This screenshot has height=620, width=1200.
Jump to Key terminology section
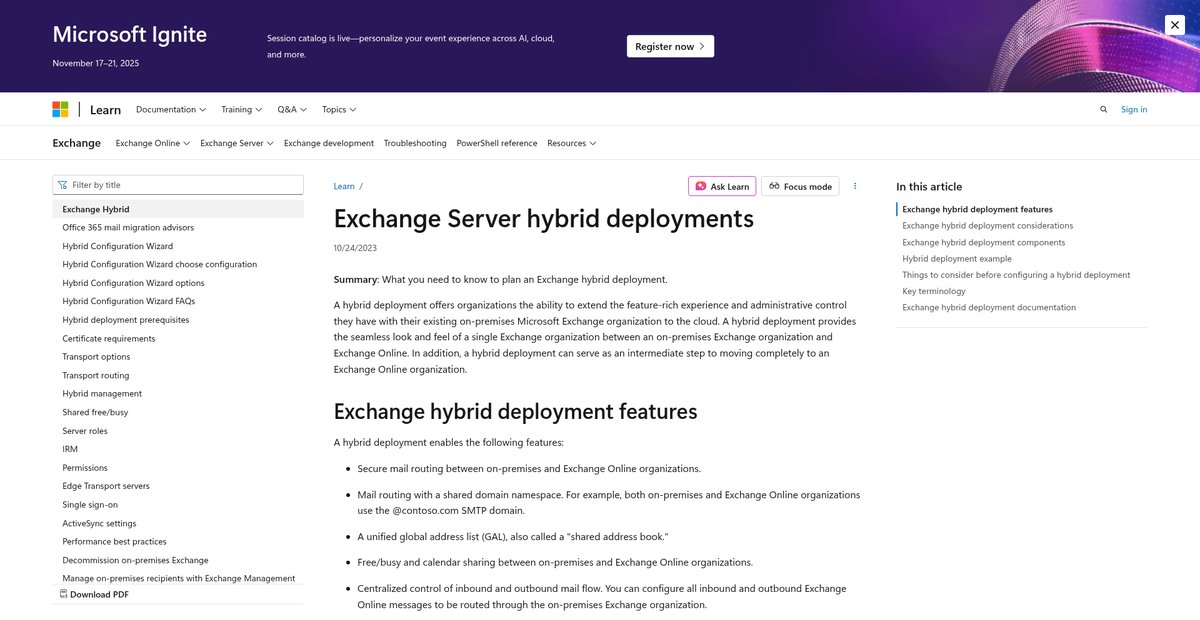[x=934, y=291]
